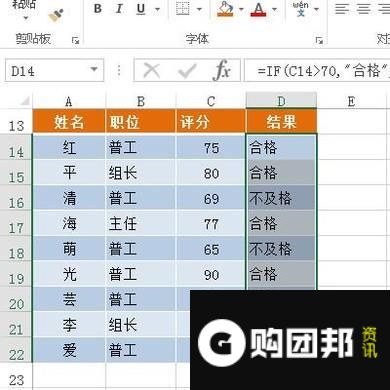Cancel formula entry with the X button
390x390 pixels.
[x=152, y=70]
